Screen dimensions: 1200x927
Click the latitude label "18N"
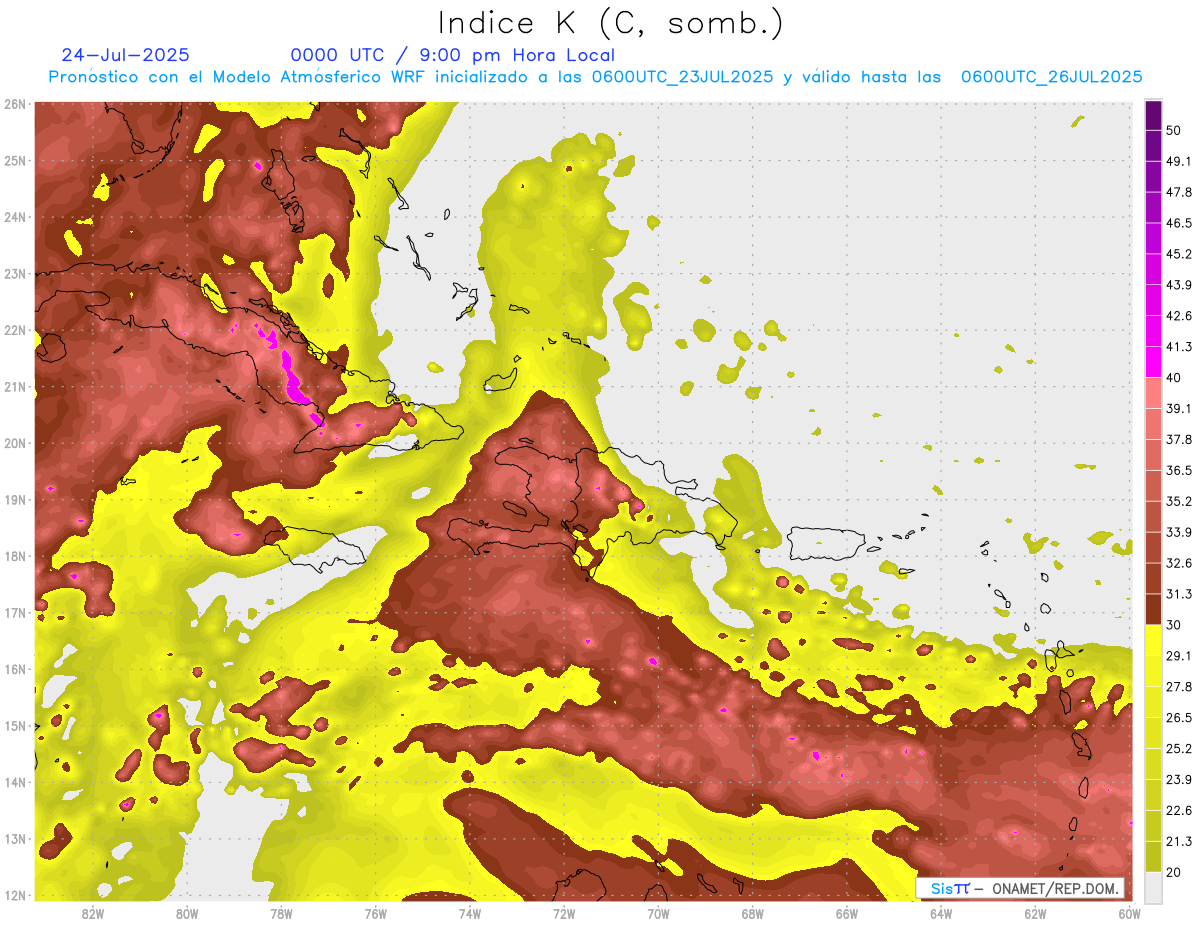[x=15, y=556]
